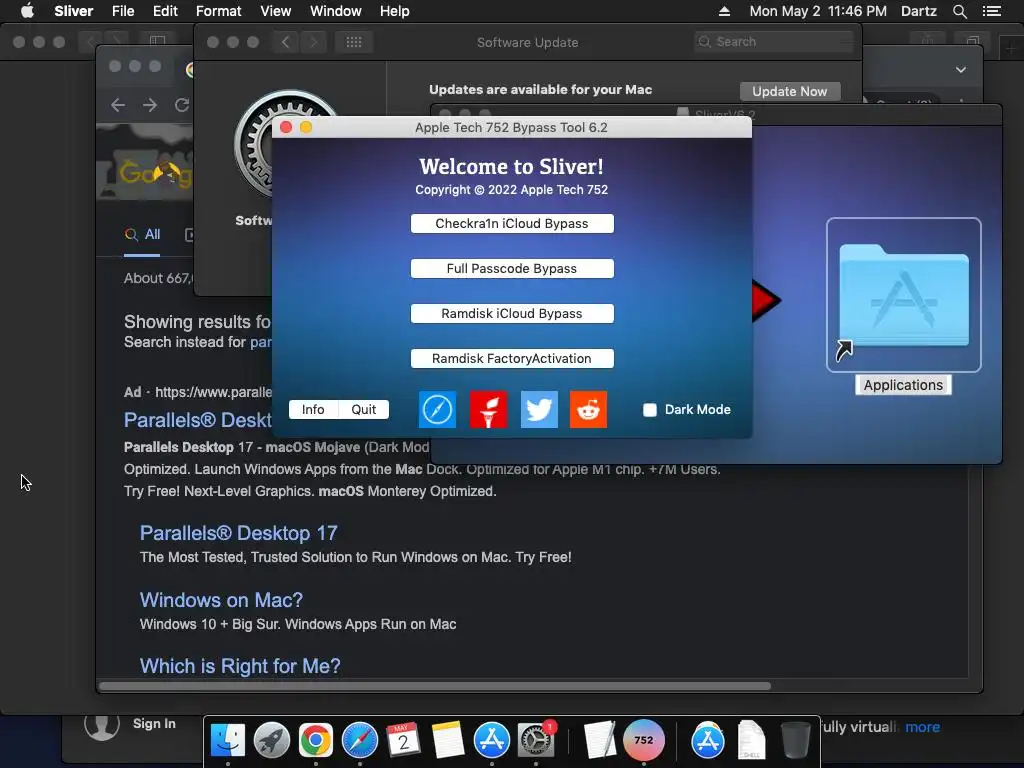Open App Store from the Dock
1024x768 pixels.
492,741
